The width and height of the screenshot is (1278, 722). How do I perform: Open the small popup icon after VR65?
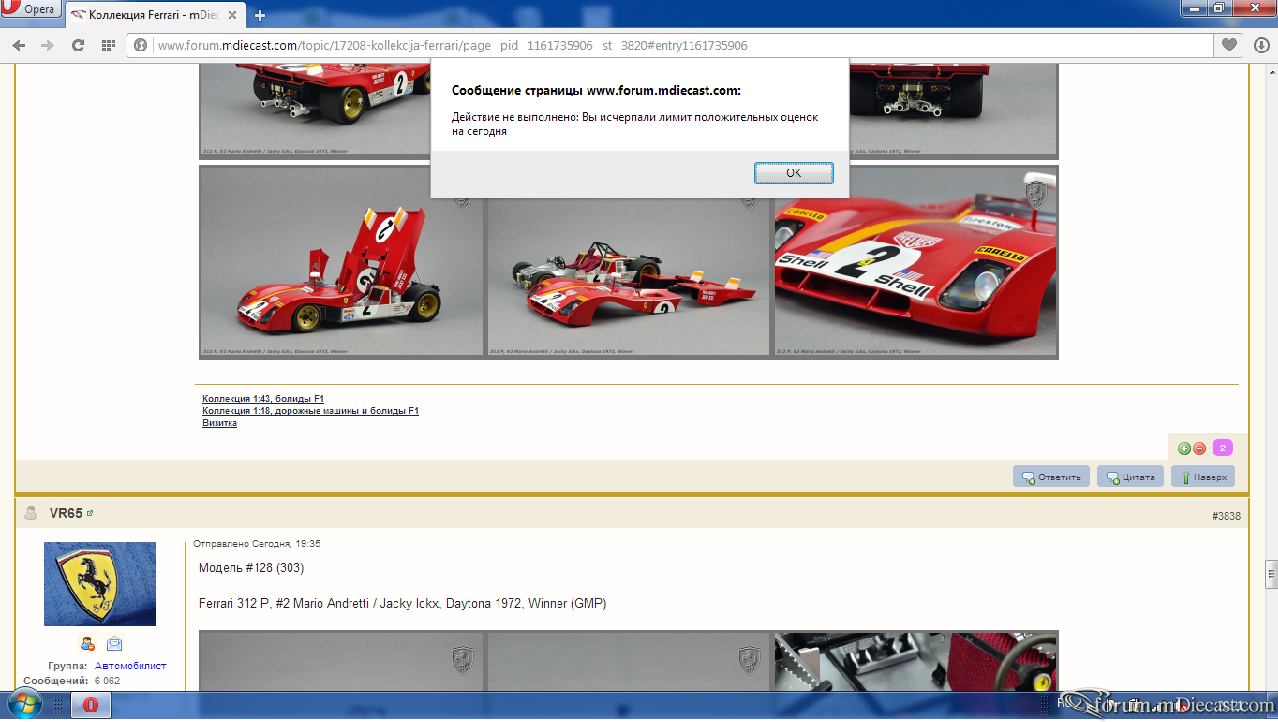tap(90, 513)
